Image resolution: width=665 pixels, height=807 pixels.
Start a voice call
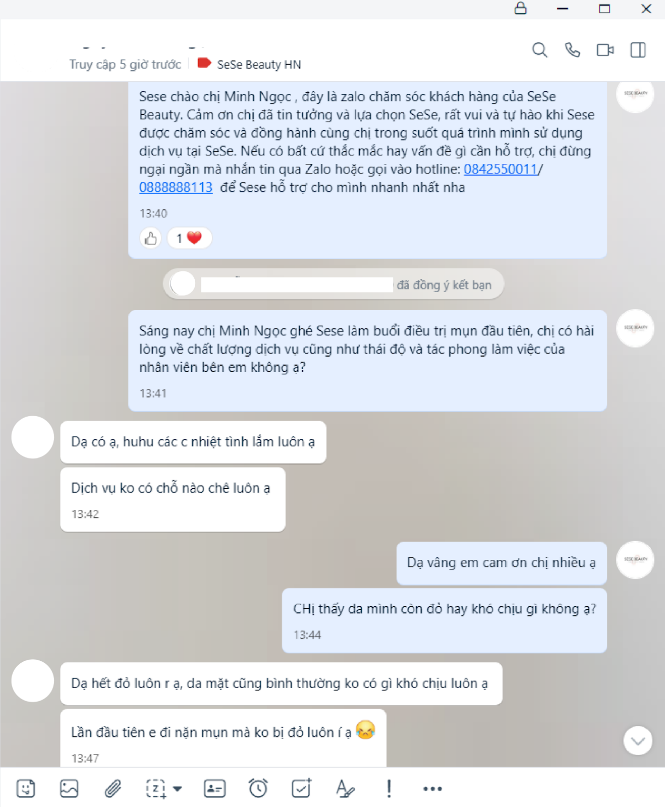pos(572,50)
